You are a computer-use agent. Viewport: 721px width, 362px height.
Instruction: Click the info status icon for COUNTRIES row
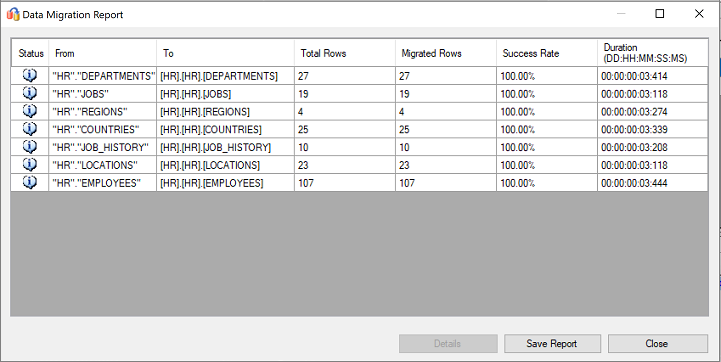tap(30, 129)
